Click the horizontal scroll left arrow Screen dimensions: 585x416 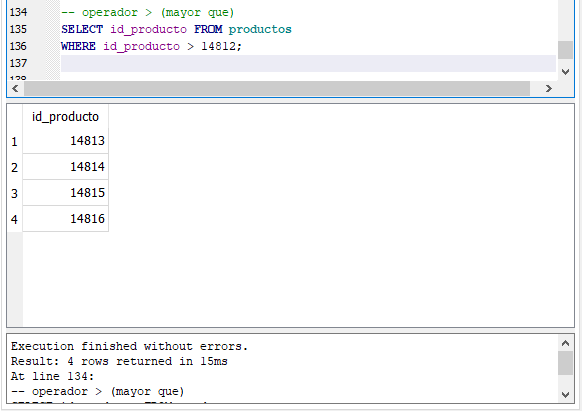coord(15,88)
